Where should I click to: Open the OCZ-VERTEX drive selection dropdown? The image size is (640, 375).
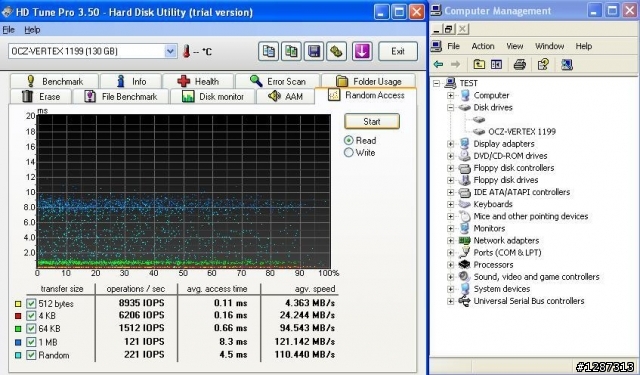click(171, 51)
